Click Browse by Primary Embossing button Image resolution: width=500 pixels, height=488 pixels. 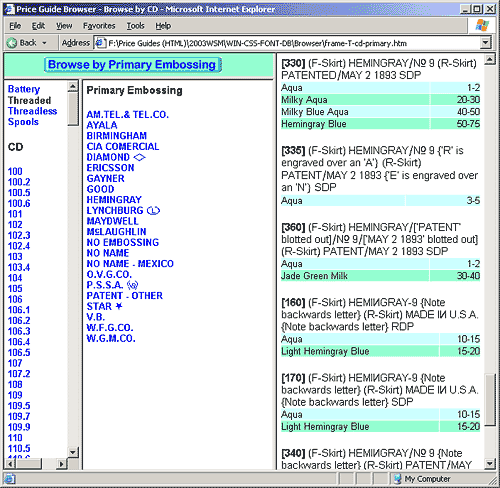pyautogui.click(x=133, y=65)
